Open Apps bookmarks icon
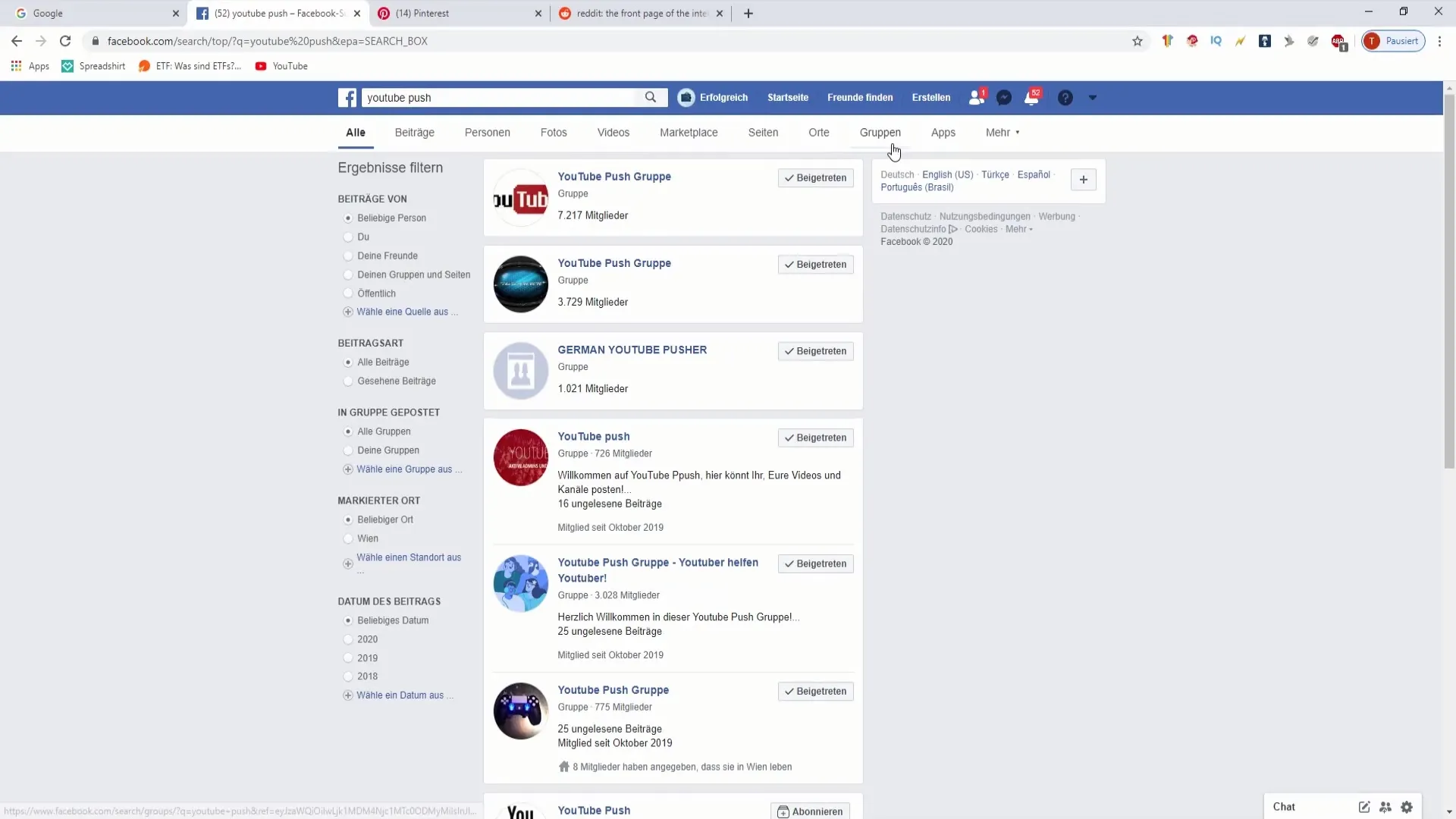1456x819 pixels. [x=16, y=66]
